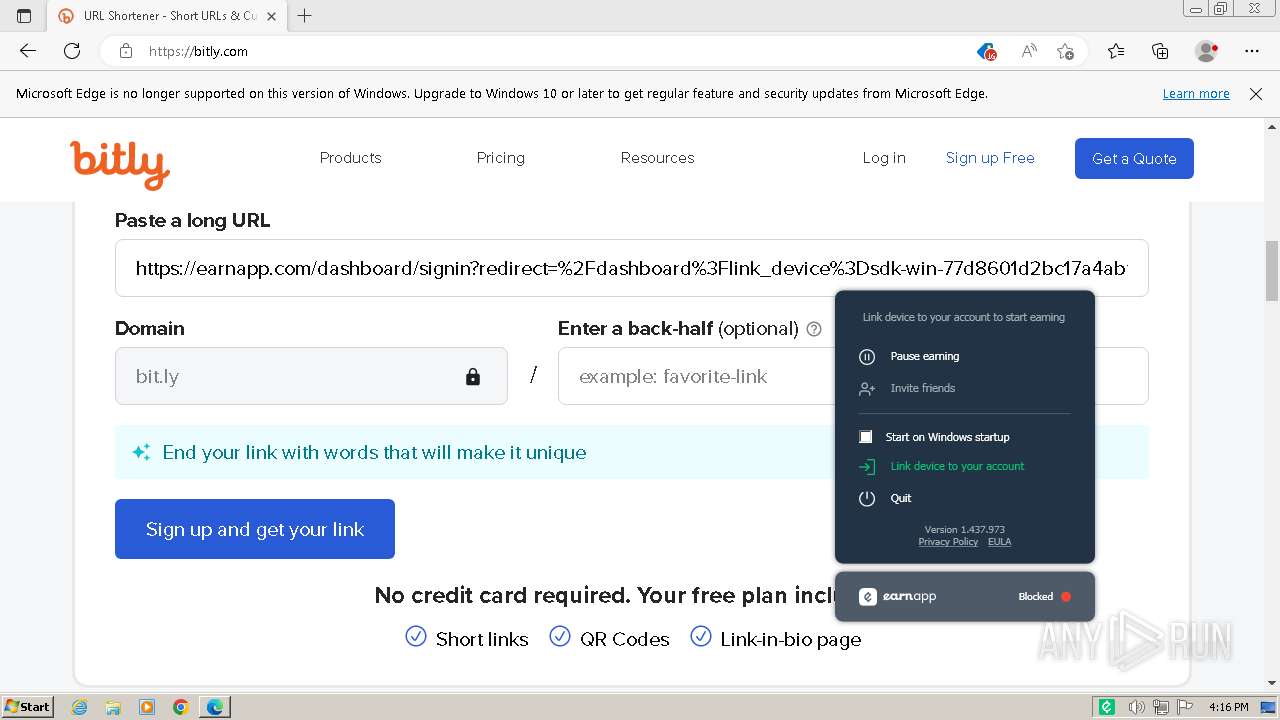The image size is (1280, 720).
Task: Click the Link-in-bio page item
Action: coord(776,638)
